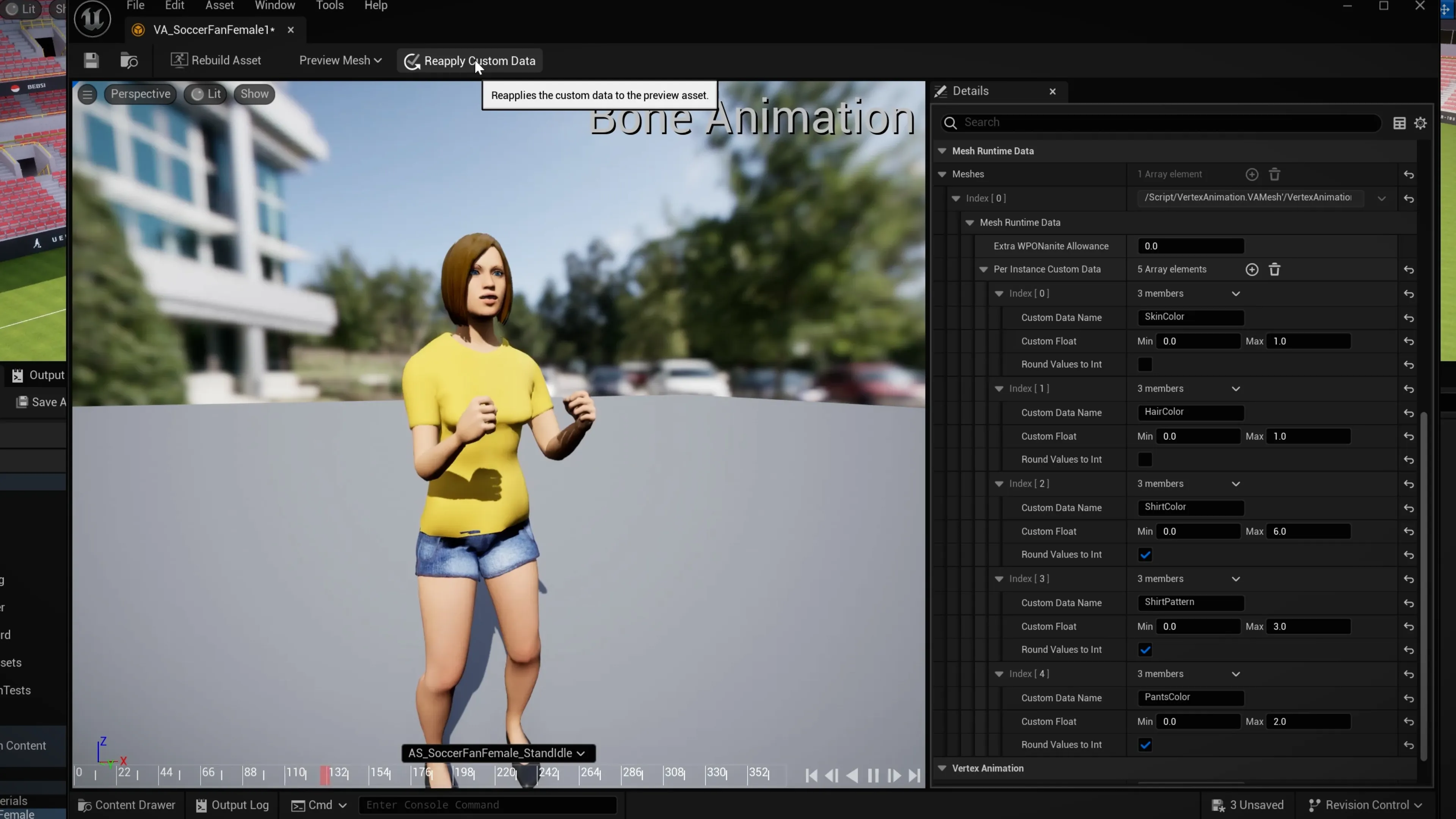This screenshot has height=819, width=1456.
Task: Open the Asset menu
Action: pyautogui.click(x=219, y=6)
